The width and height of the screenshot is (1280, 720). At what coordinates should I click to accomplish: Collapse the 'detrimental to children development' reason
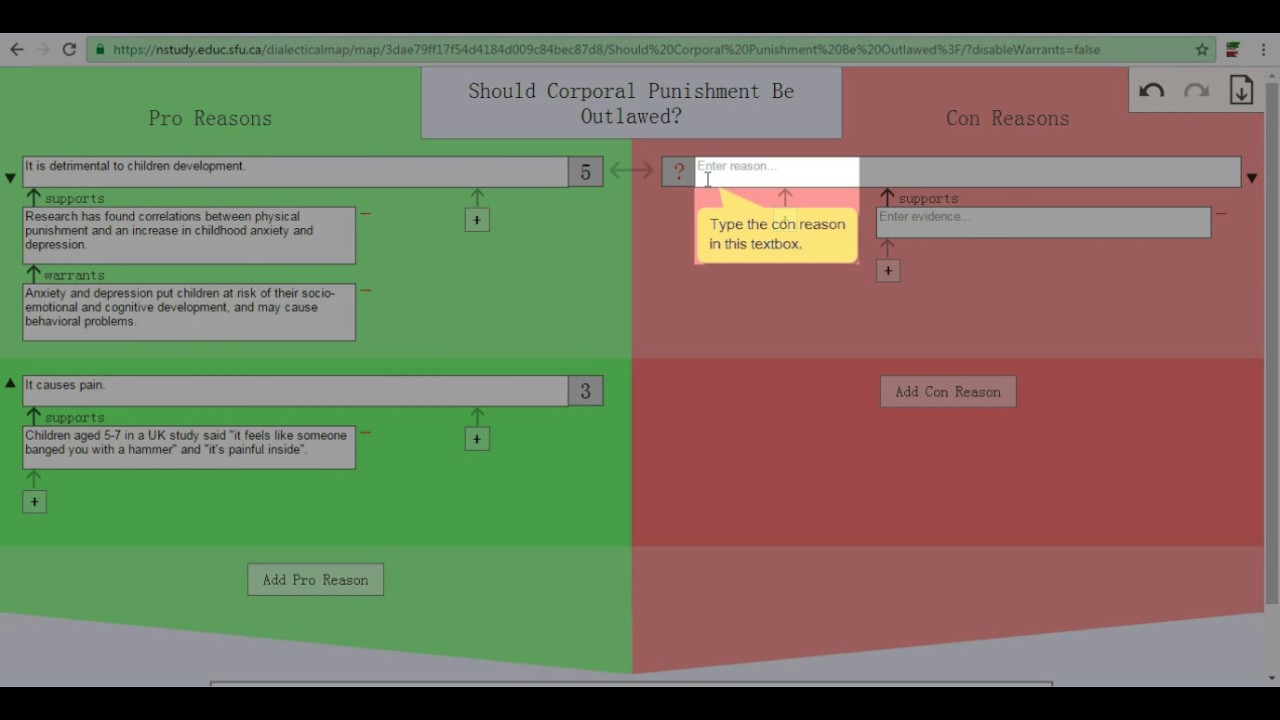pyautogui.click(x=10, y=178)
